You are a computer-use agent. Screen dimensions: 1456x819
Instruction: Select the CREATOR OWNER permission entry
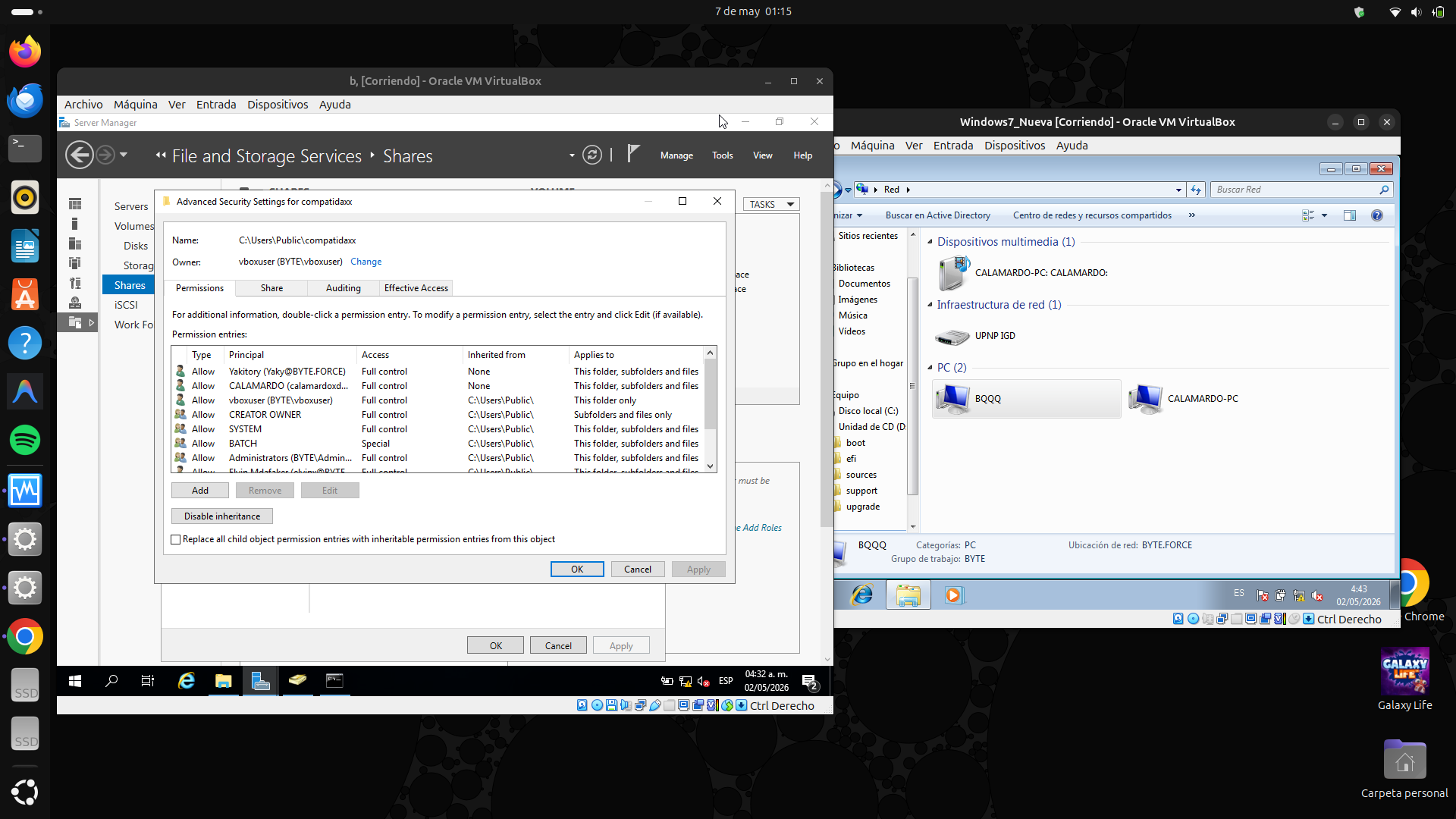tap(438, 415)
